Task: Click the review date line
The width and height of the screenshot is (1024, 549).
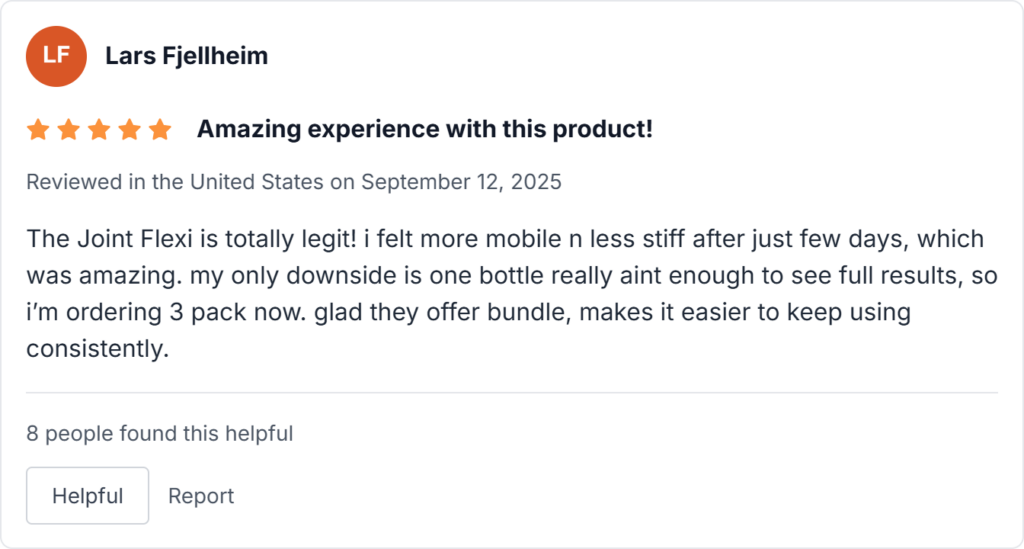Action: coord(293,182)
